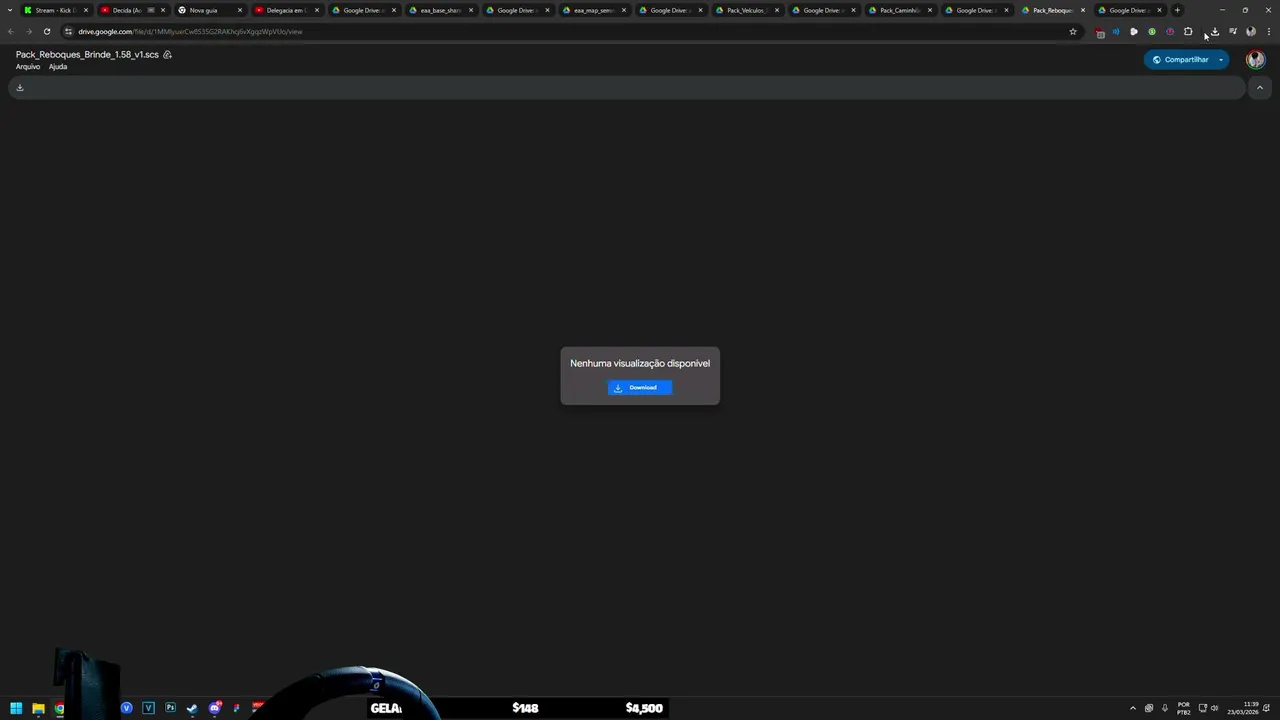Open the Google account avatar in Drive
Viewport: 1280px width, 720px height.
point(1255,60)
